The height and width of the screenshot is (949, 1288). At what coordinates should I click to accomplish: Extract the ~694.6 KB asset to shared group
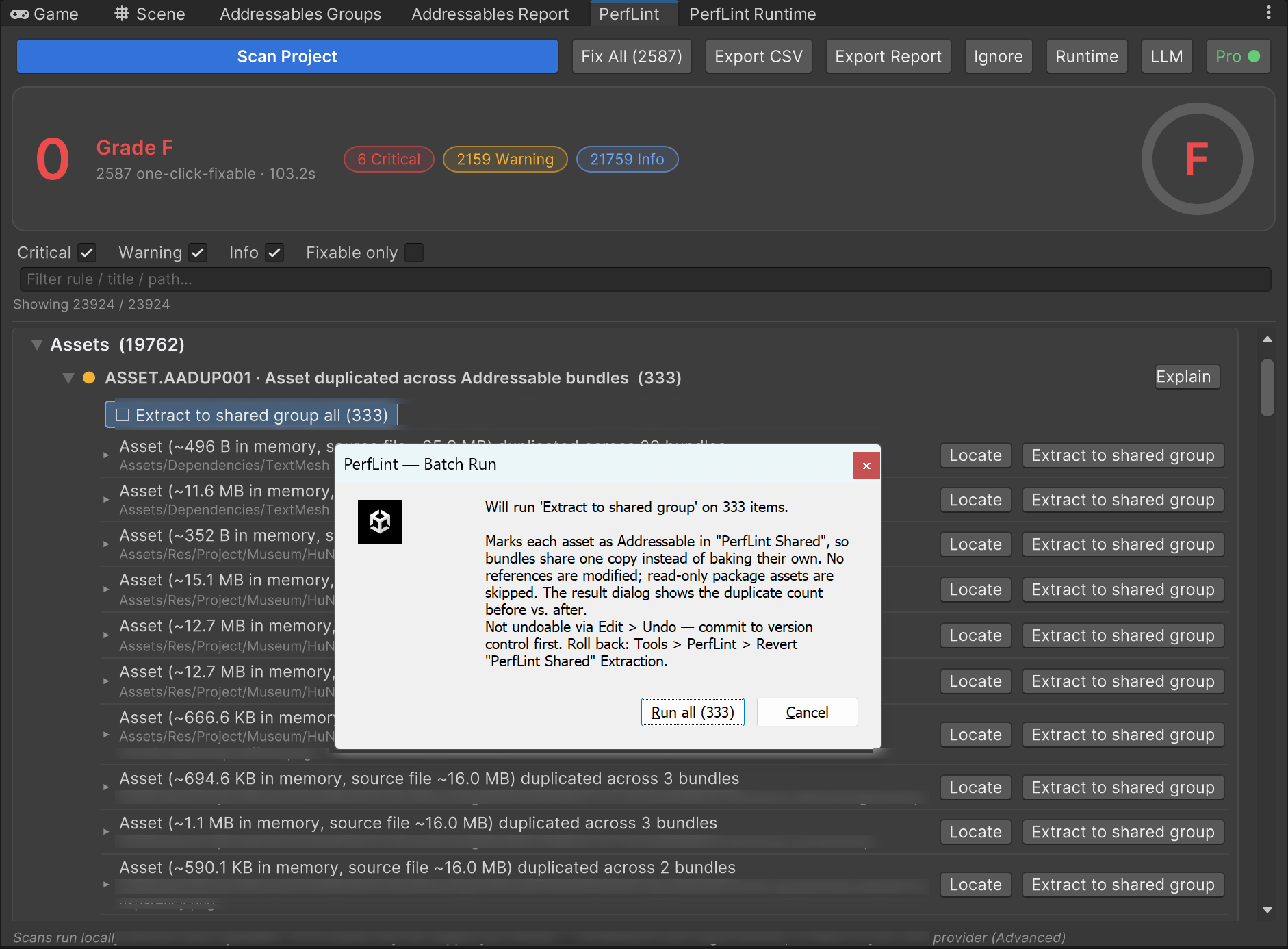tap(1123, 787)
